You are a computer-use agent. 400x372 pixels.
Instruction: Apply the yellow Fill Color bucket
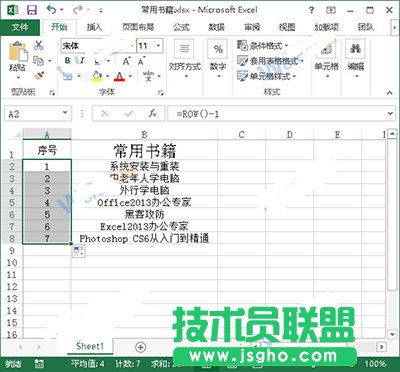[x=97, y=76]
